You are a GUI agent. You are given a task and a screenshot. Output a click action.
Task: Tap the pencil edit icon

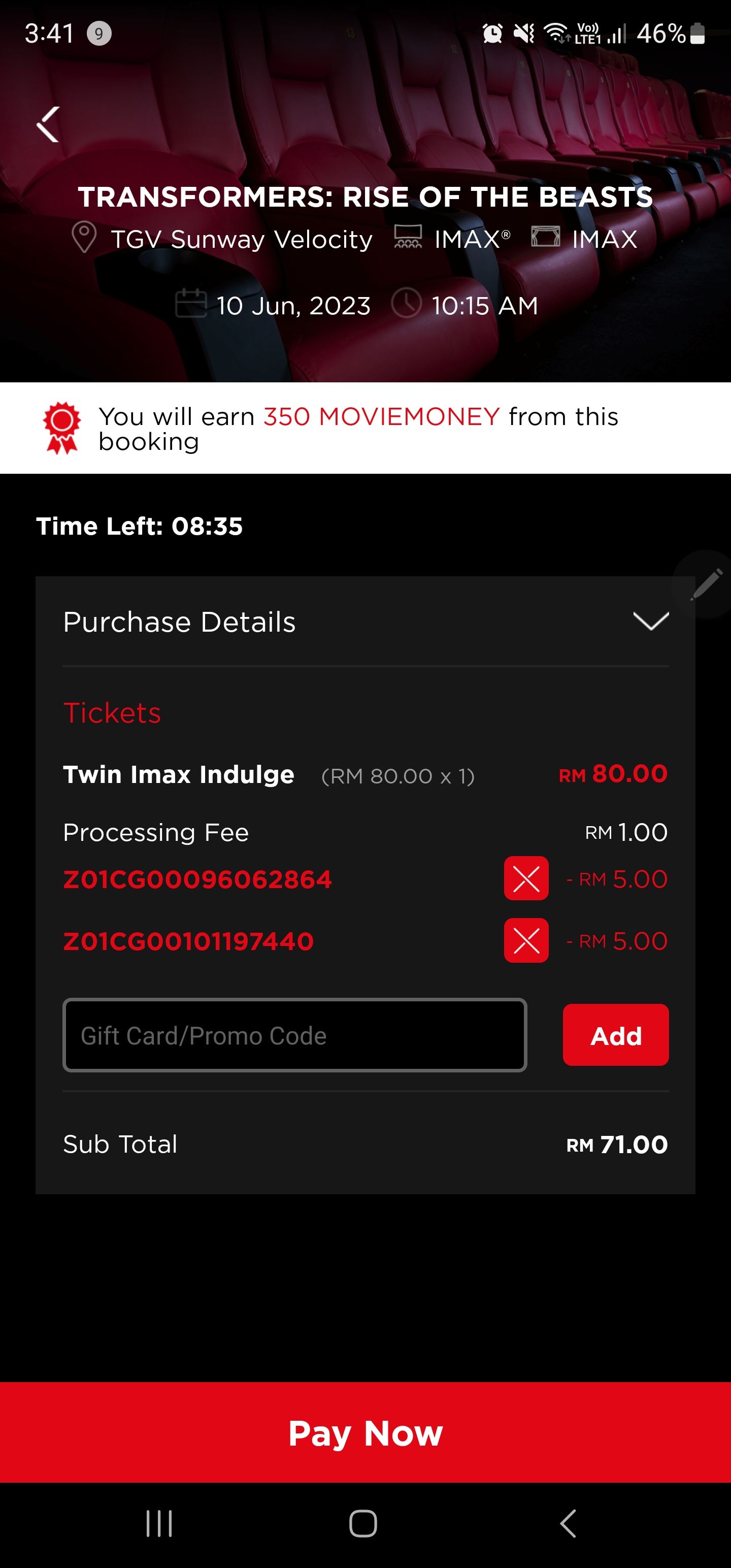click(x=706, y=584)
